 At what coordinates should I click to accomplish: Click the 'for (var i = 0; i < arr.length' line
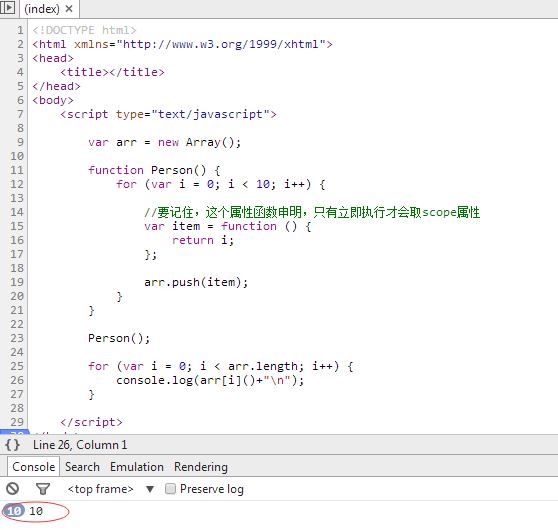(x=221, y=366)
